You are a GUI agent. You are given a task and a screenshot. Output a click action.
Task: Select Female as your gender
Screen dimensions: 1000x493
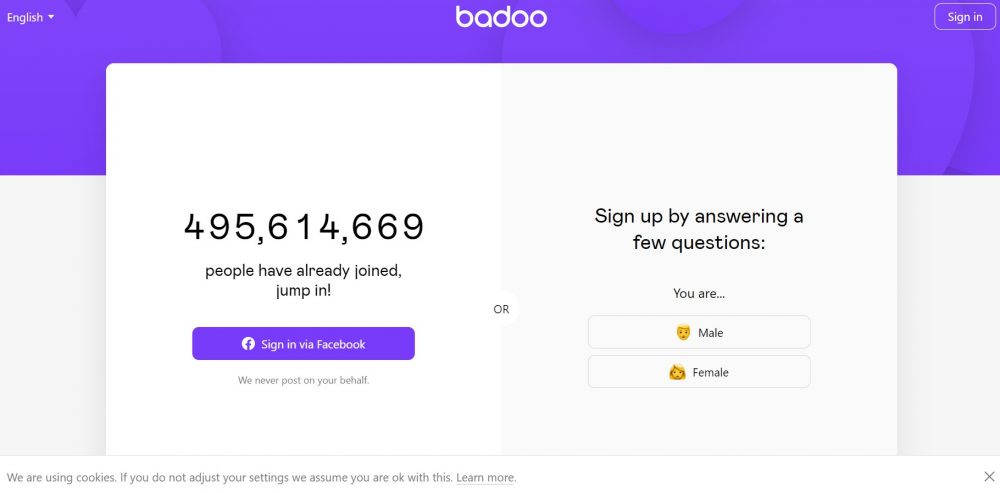click(x=699, y=372)
